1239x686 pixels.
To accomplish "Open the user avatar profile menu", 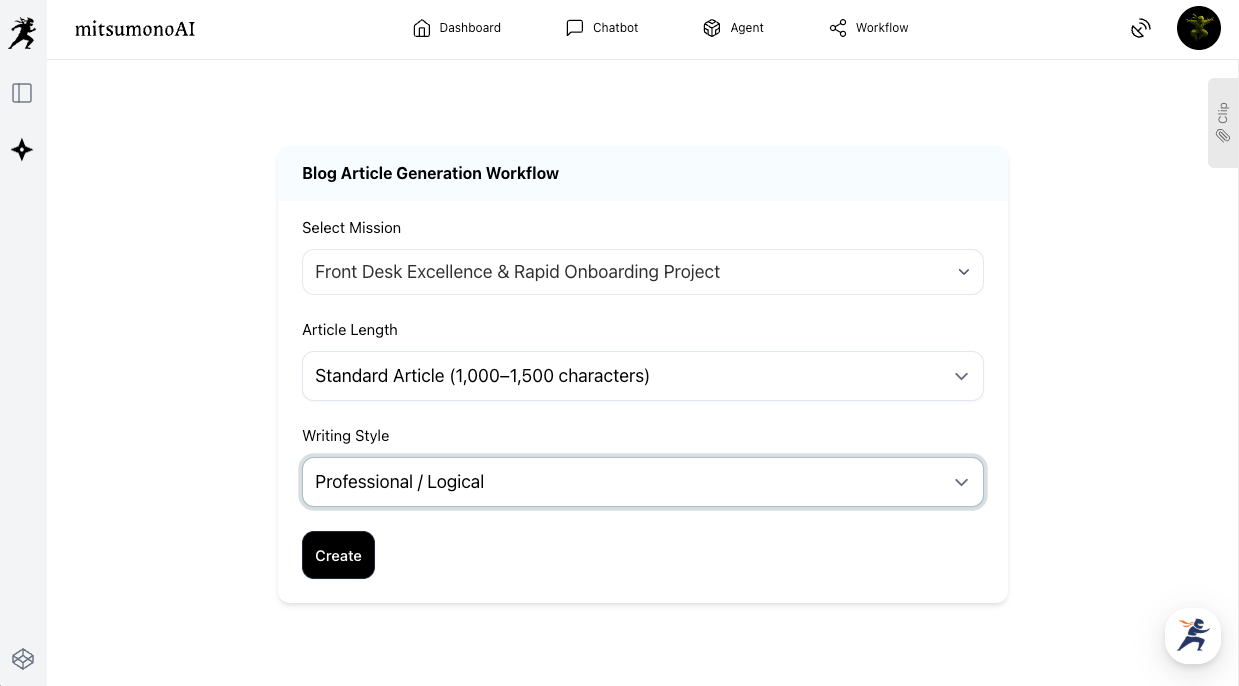I will coord(1198,28).
